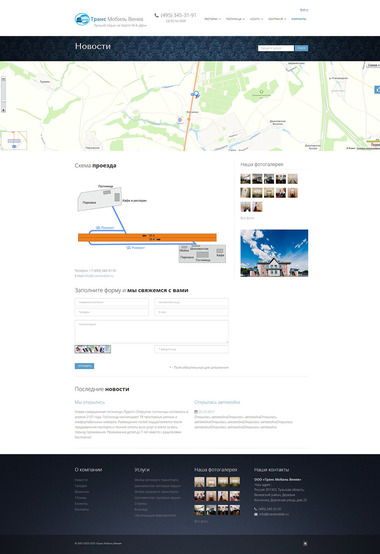Click the Стоянка link in the footer
Screen dimensions: 380x554
141,503
